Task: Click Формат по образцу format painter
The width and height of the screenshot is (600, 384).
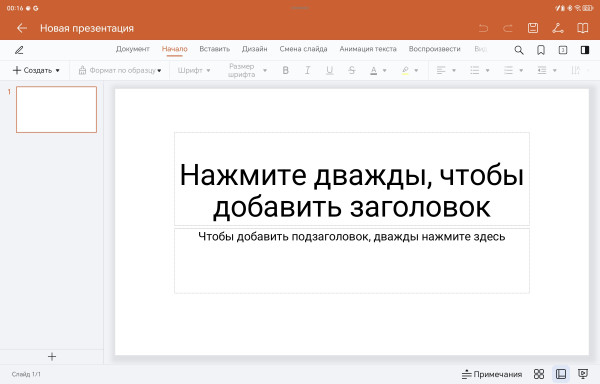Action: point(120,70)
